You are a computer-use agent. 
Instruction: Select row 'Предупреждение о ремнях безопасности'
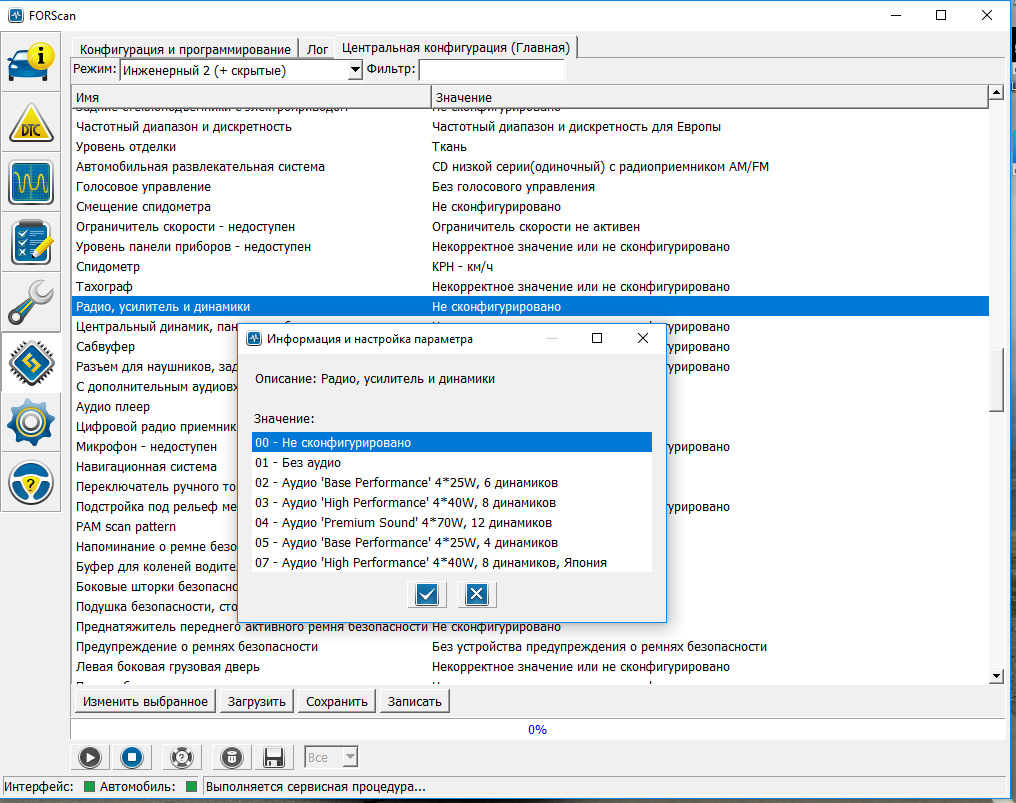click(x=530, y=647)
